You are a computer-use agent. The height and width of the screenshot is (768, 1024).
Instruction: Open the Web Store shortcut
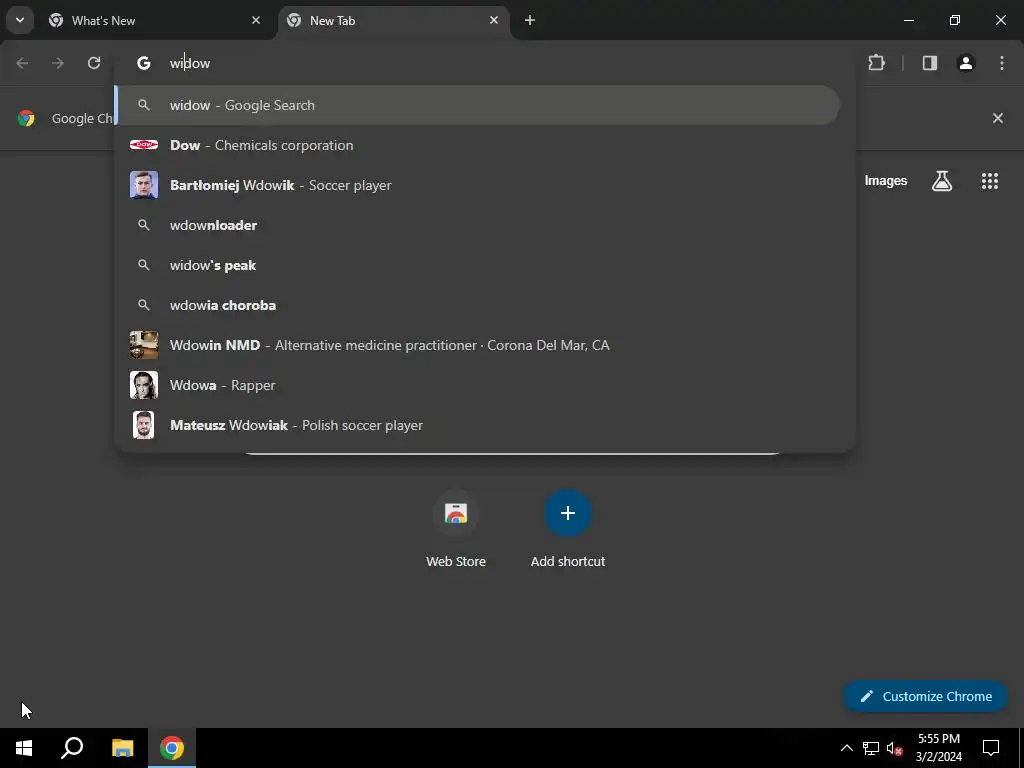tap(456, 529)
